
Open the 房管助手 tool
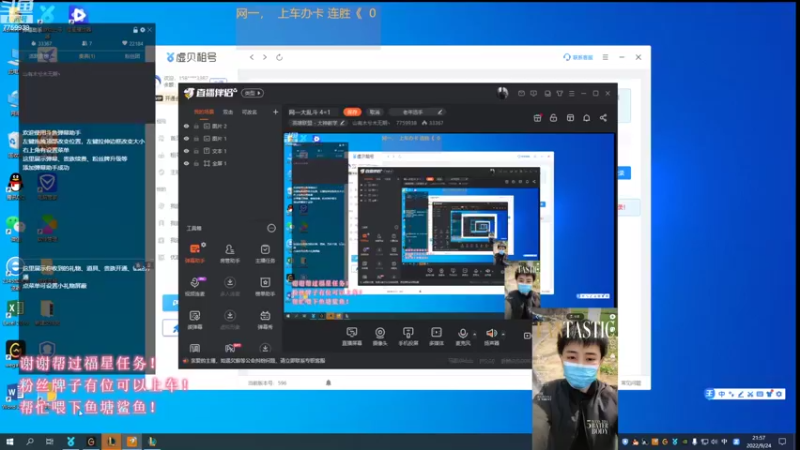tap(230, 253)
